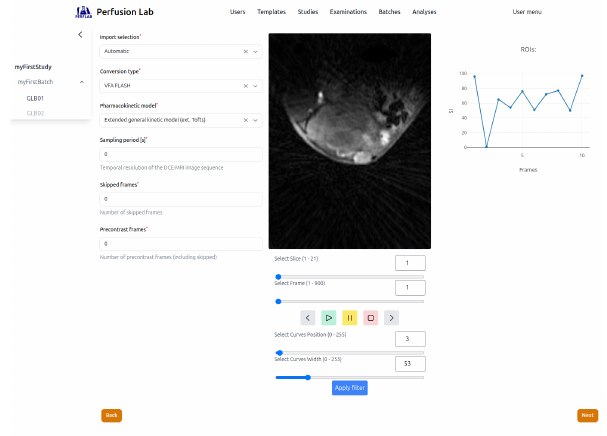607x436 pixels.
Task: Open the Templates menu item
Action: pyautogui.click(x=271, y=12)
